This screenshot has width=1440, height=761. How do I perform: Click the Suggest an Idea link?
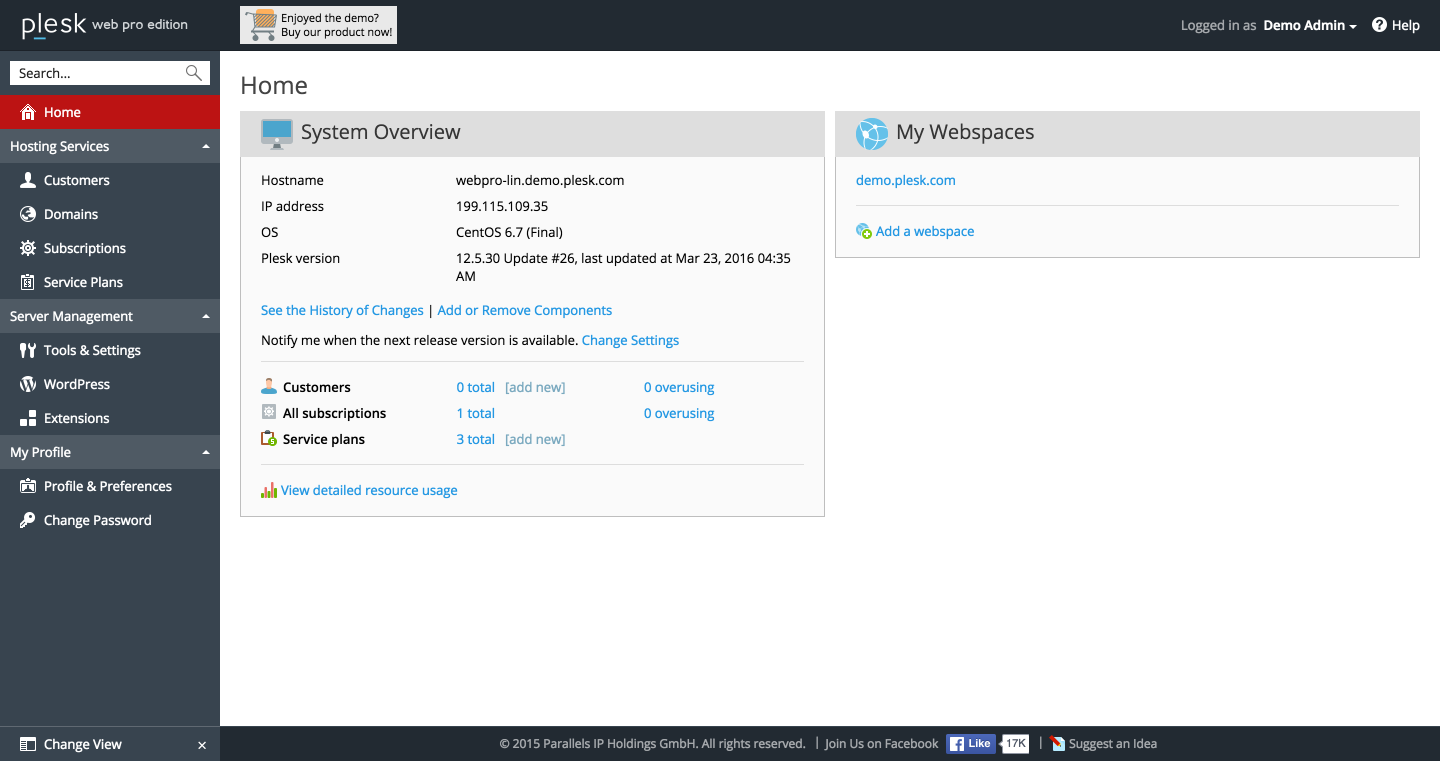click(1113, 744)
